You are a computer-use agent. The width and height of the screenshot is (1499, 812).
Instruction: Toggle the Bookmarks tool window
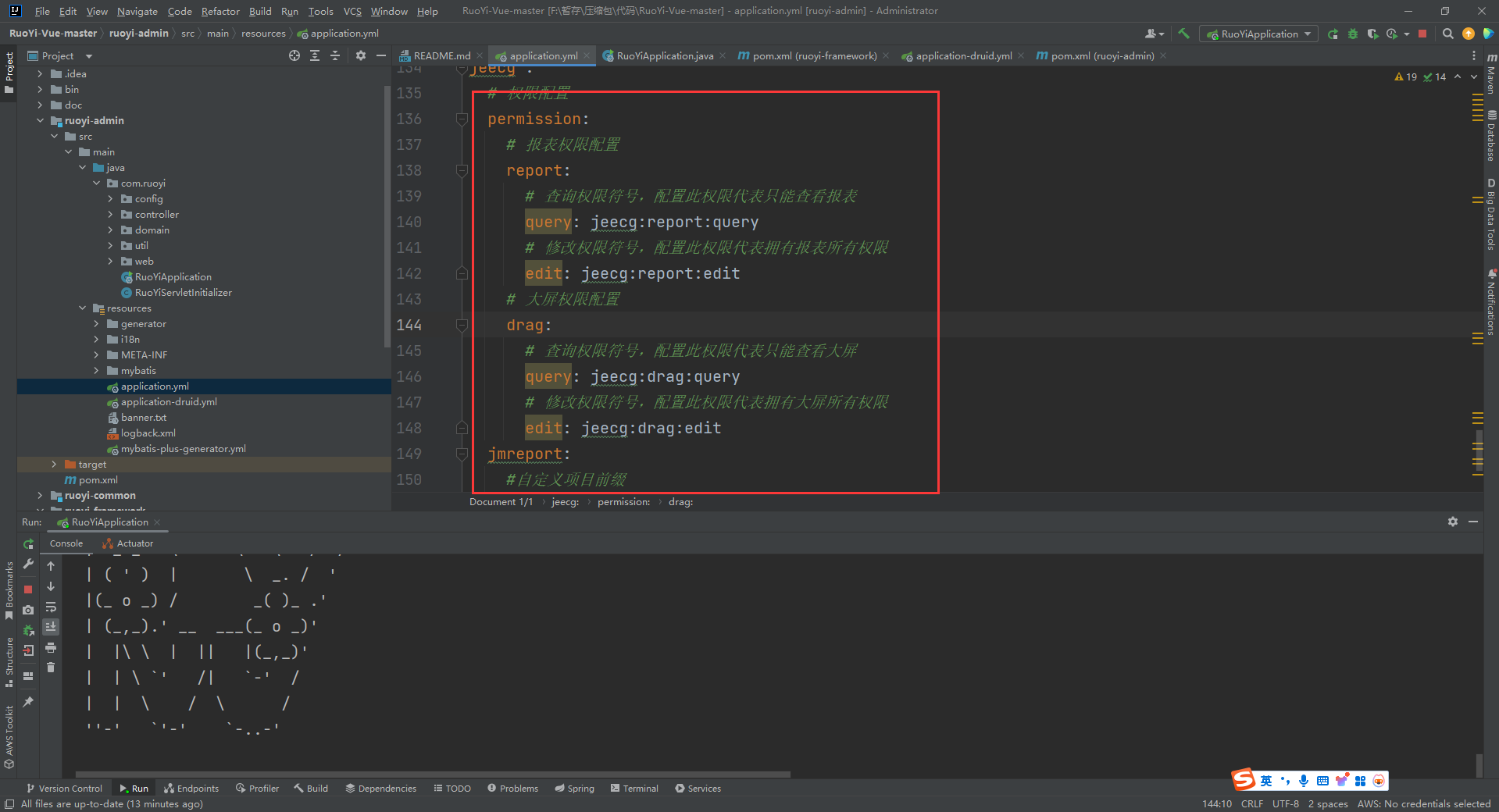[9, 590]
